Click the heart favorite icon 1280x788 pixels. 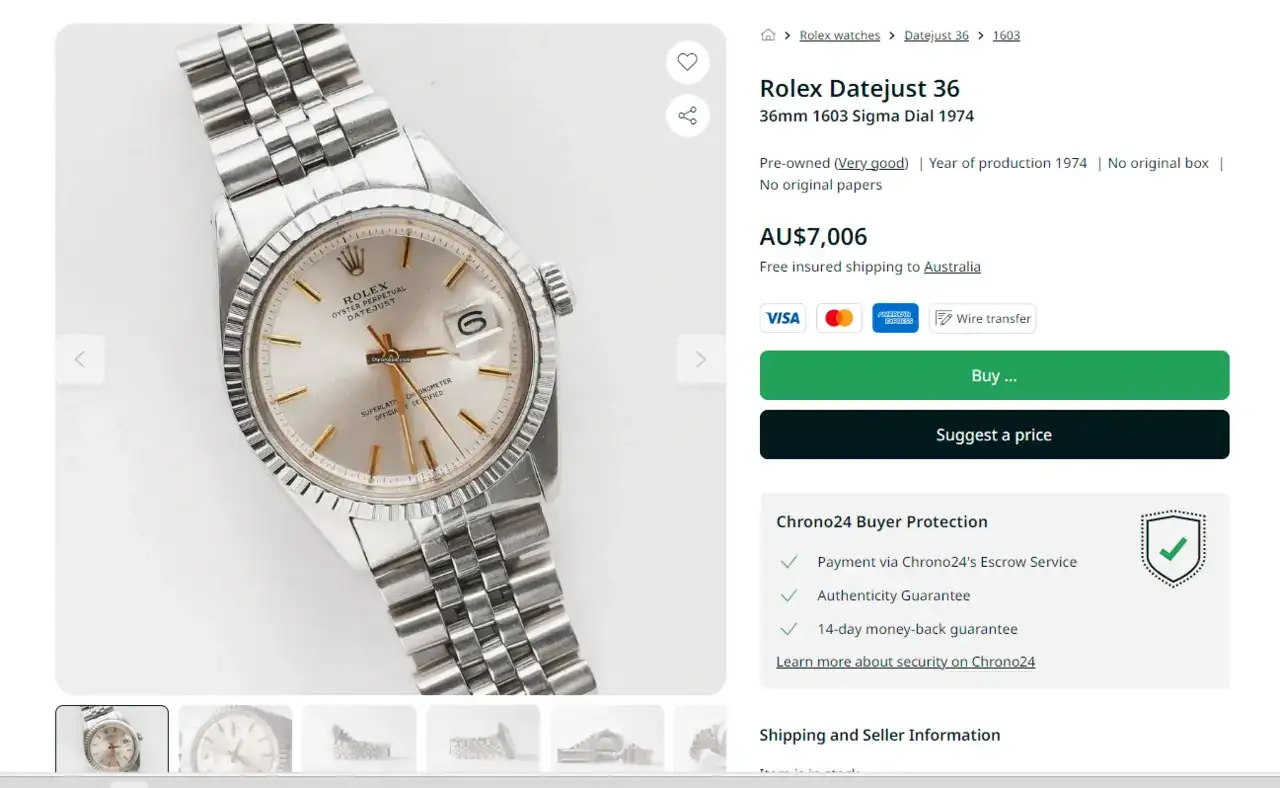[x=687, y=62]
